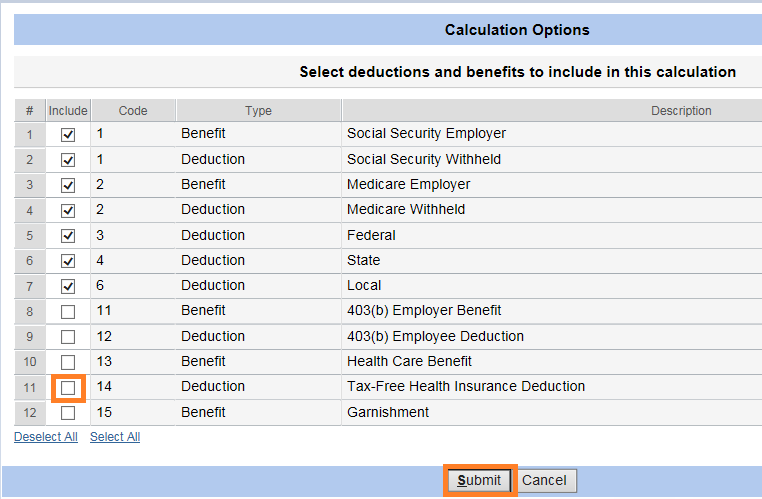Uncheck the Local deduction checkbox
The width and height of the screenshot is (762, 499).
point(68,286)
